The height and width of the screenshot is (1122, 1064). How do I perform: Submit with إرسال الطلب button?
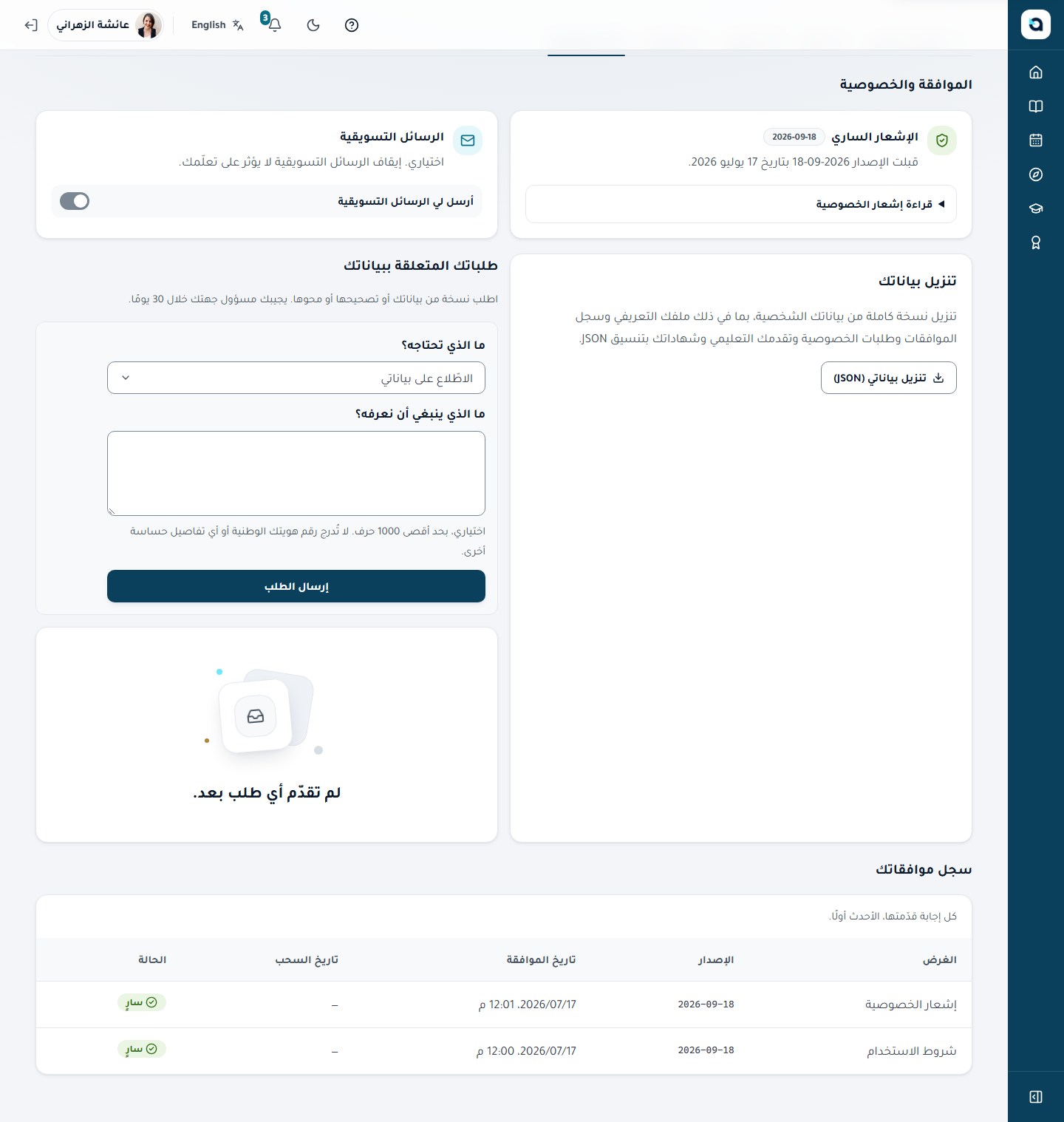pyautogui.click(x=296, y=586)
